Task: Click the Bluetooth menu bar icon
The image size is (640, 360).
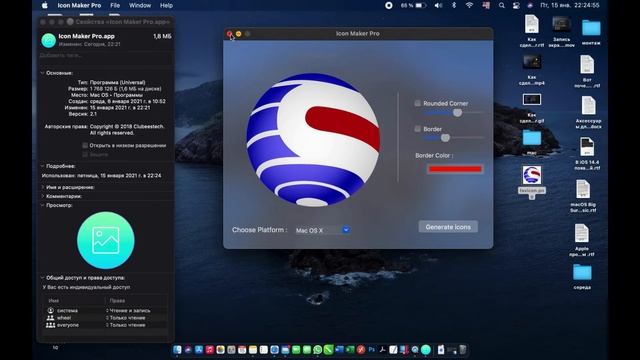Action: point(454,5)
